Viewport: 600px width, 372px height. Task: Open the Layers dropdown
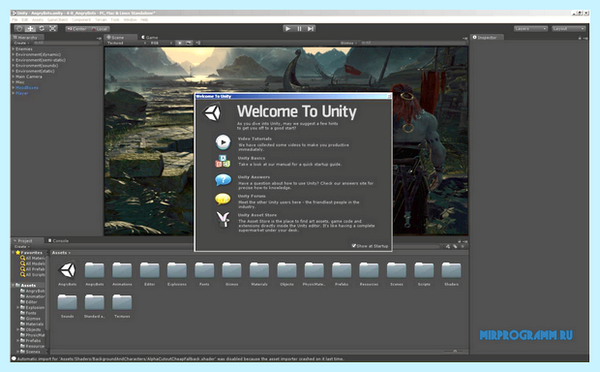coord(530,29)
